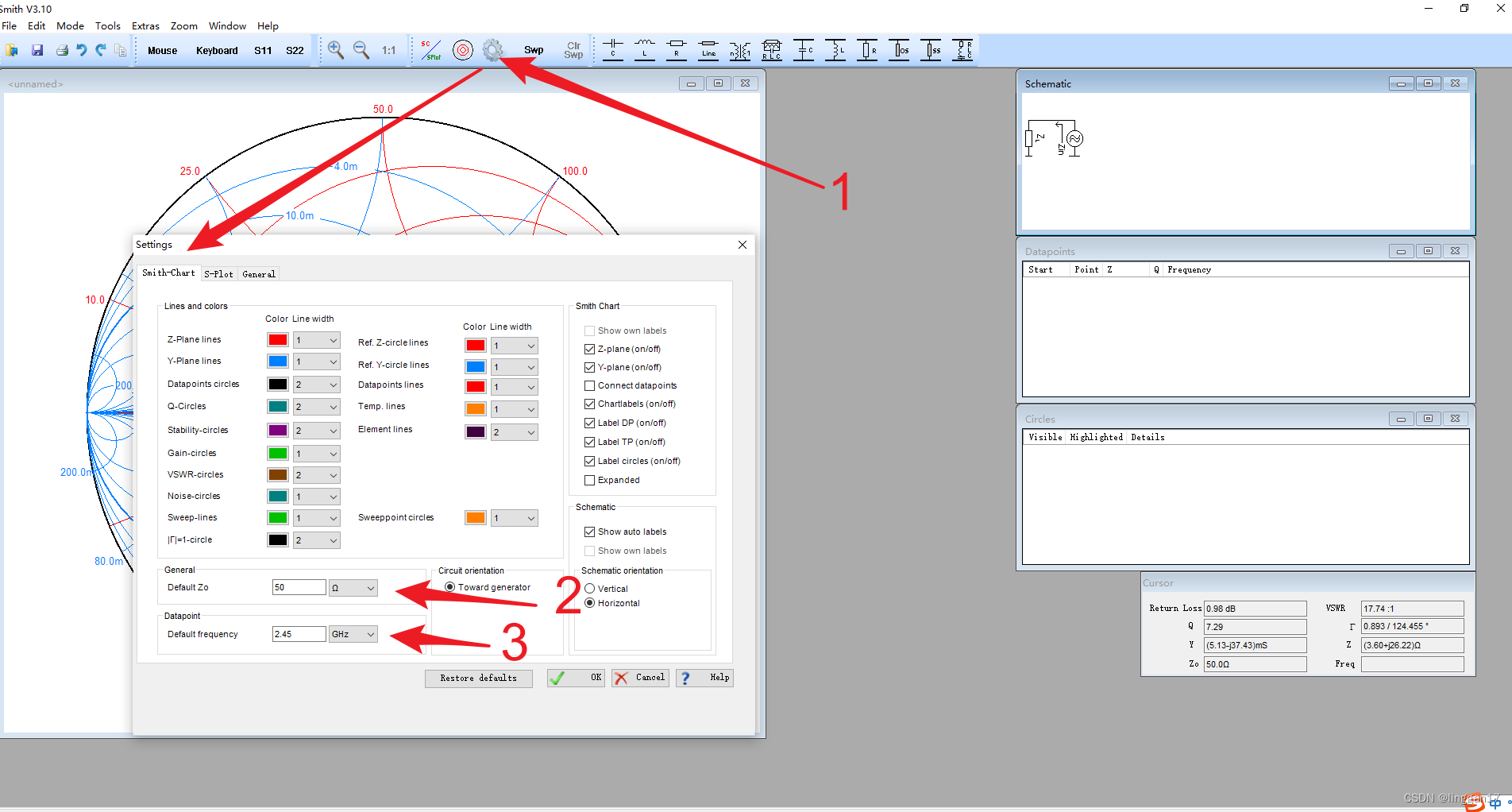Enable Connect datapoints checkbox
1512x812 pixels.
(589, 385)
